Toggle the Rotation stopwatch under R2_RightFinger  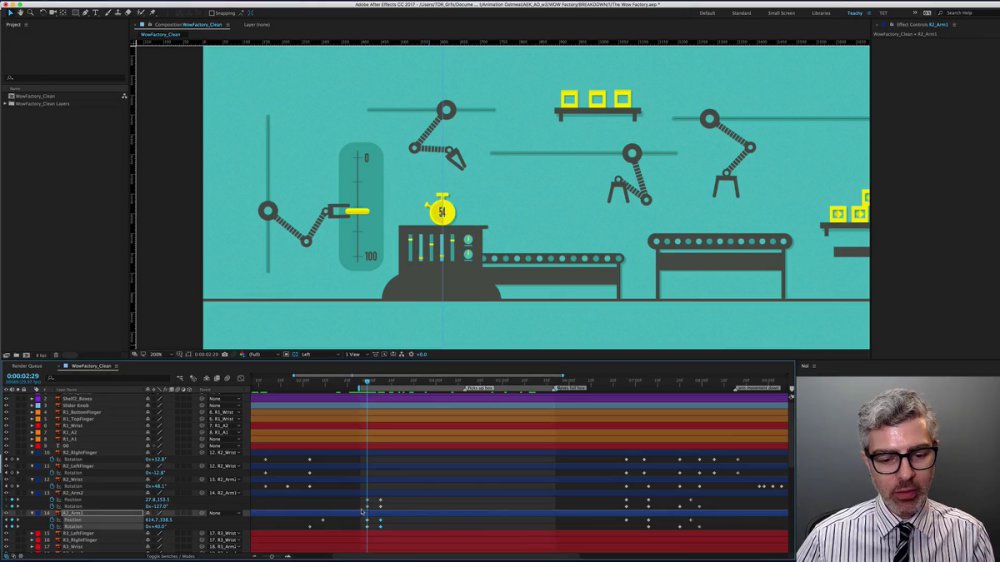click(52, 459)
